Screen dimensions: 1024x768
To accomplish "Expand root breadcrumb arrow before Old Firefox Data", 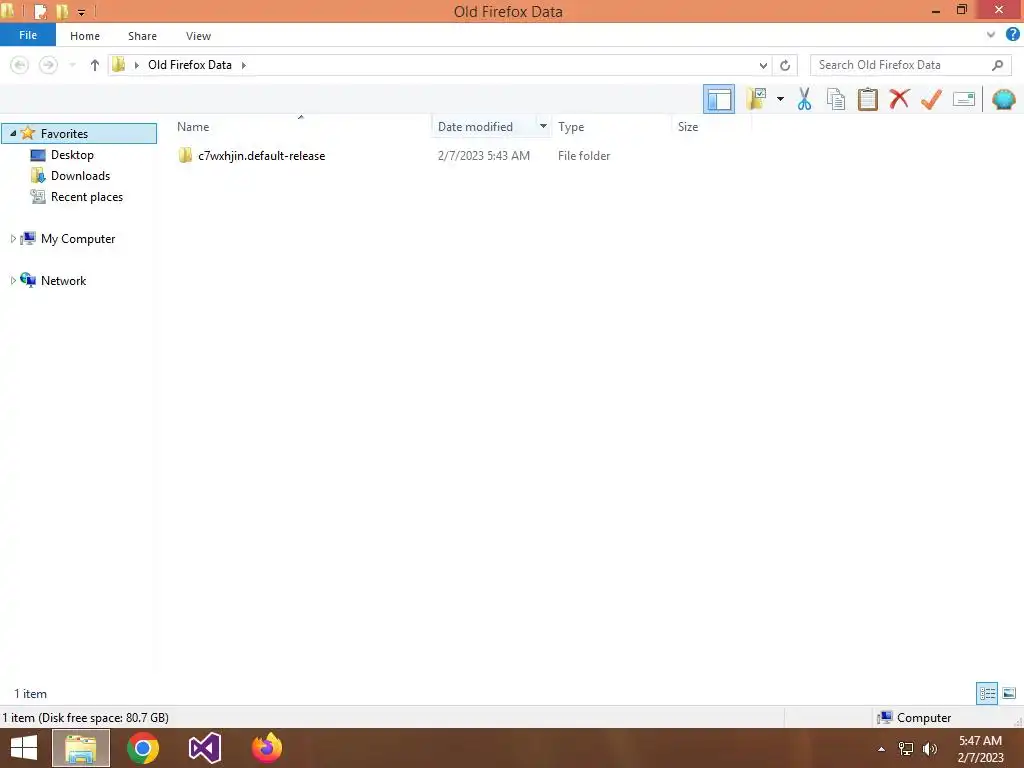I will [136, 65].
